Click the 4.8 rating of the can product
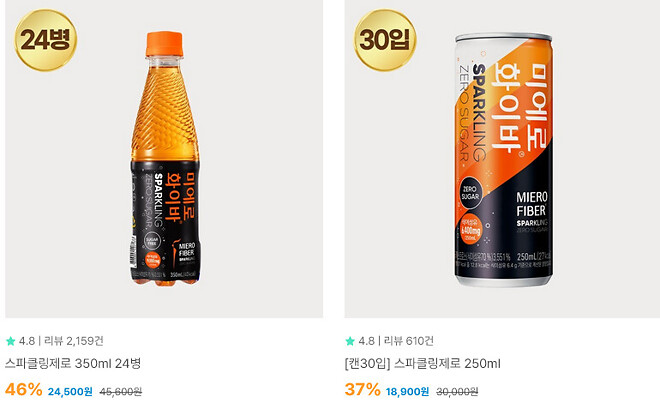 point(366,341)
